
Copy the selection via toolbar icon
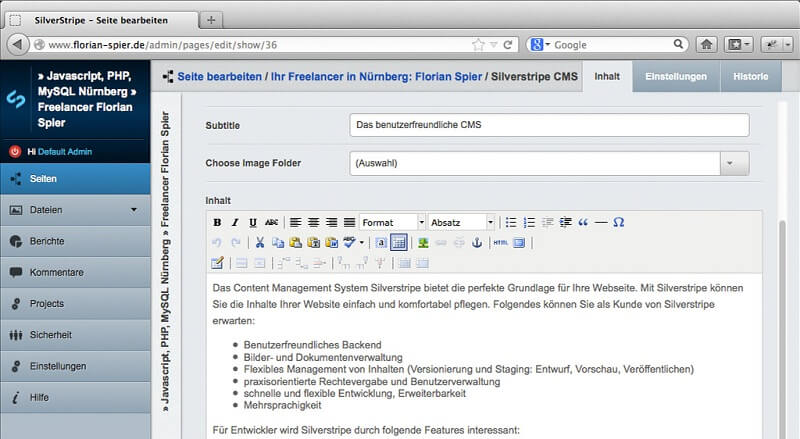click(x=278, y=242)
